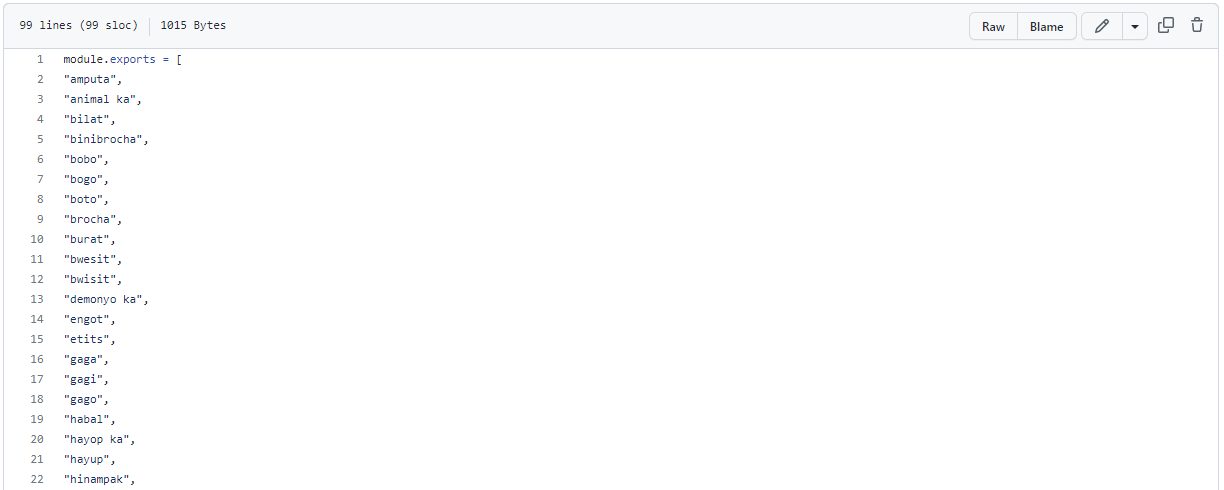The image size is (1224, 490).
Task: Select line number 20
Action: click(x=37, y=439)
